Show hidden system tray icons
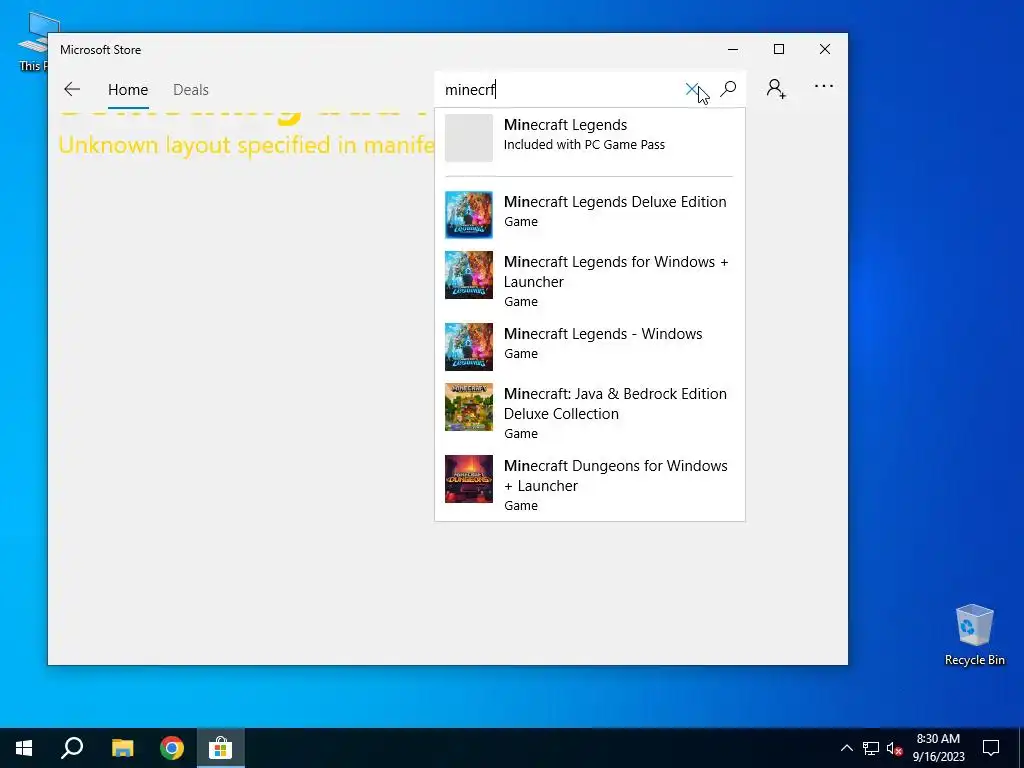The image size is (1024, 768). tap(846, 748)
